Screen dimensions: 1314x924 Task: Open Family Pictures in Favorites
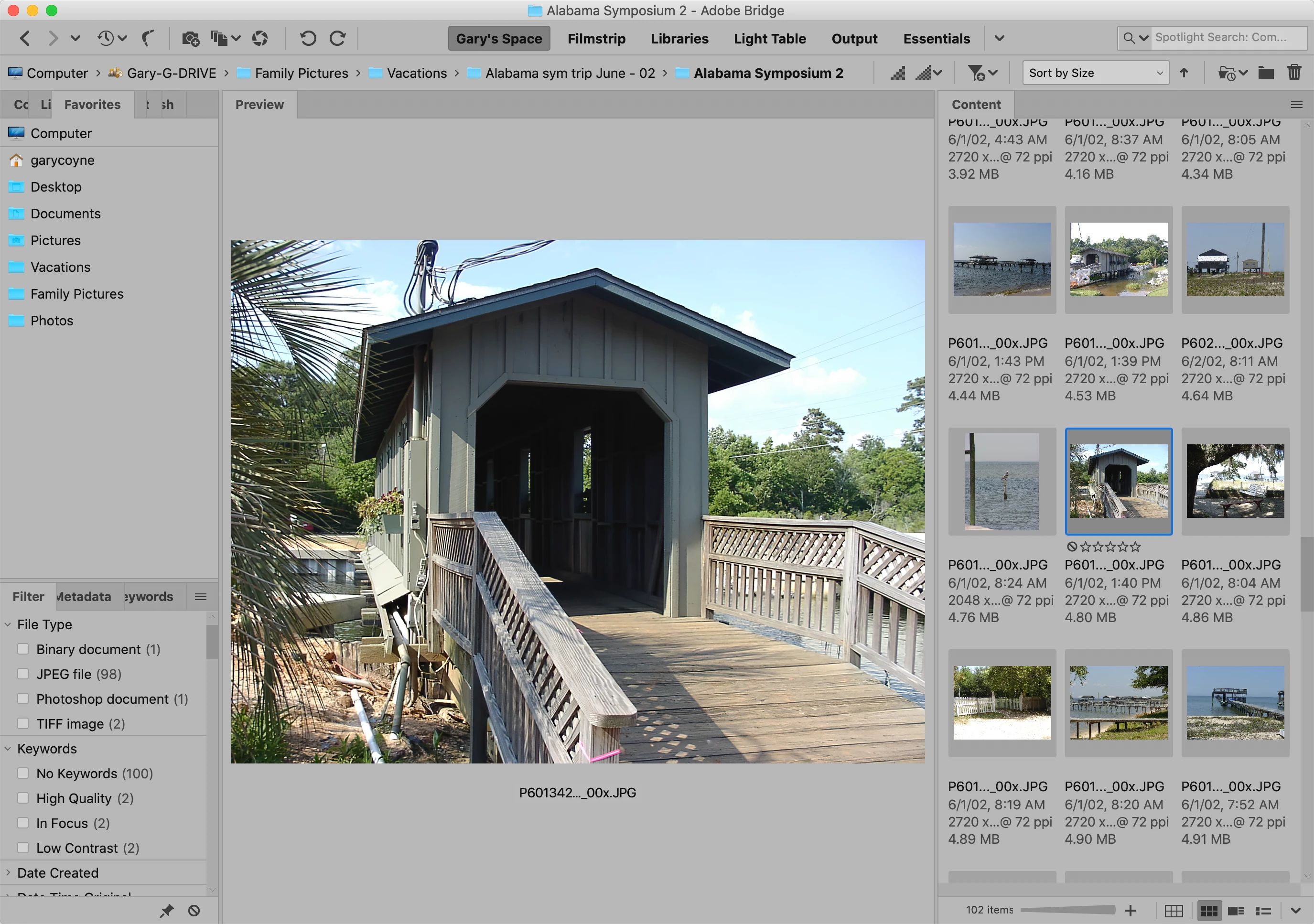(x=76, y=294)
